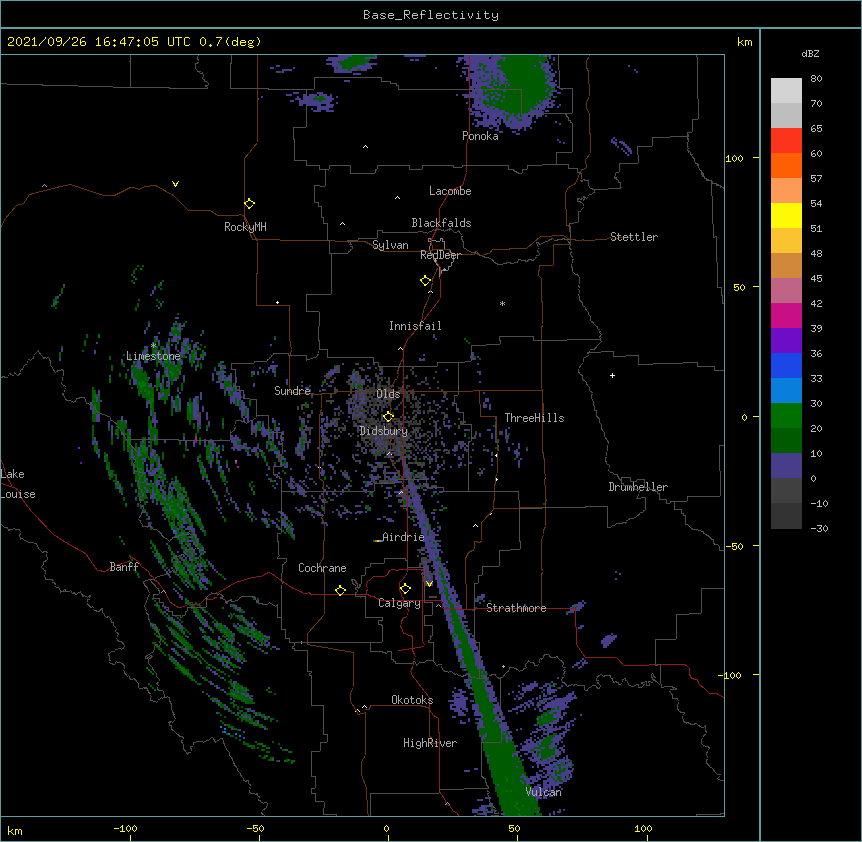Click the Vulcan label

click(x=543, y=792)
